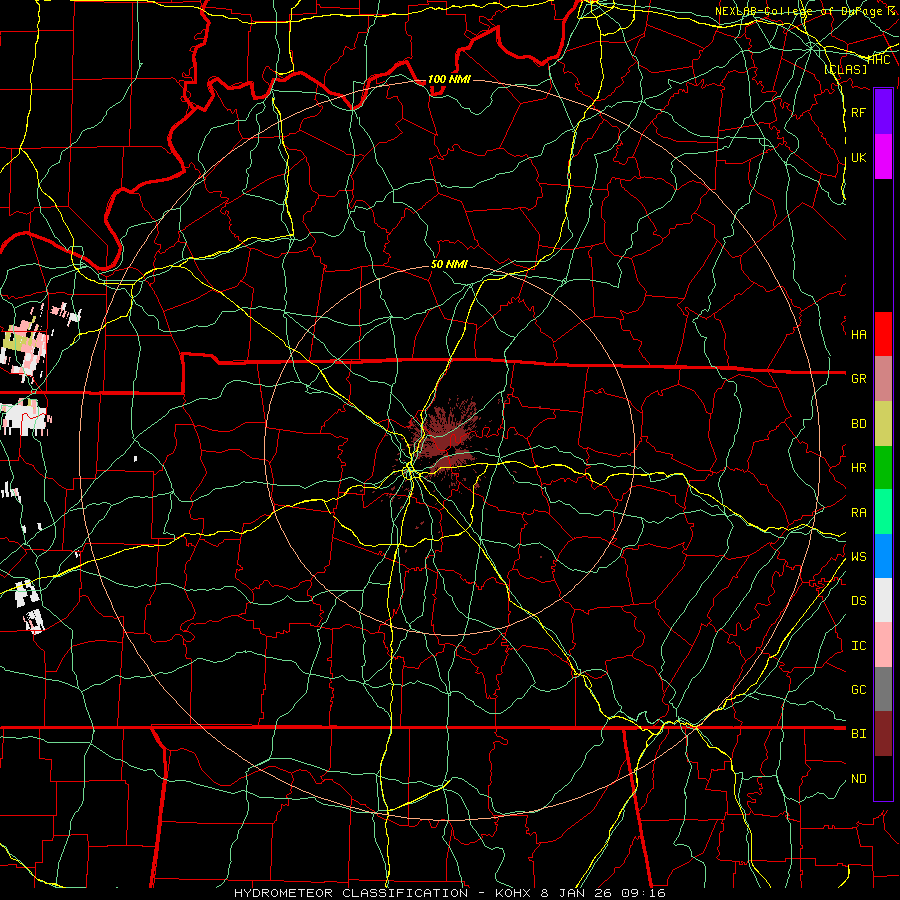Click the 'RF' legend label
Image resolution: width=900 pixels, height=900 pixels.
[x=858, y=112]
